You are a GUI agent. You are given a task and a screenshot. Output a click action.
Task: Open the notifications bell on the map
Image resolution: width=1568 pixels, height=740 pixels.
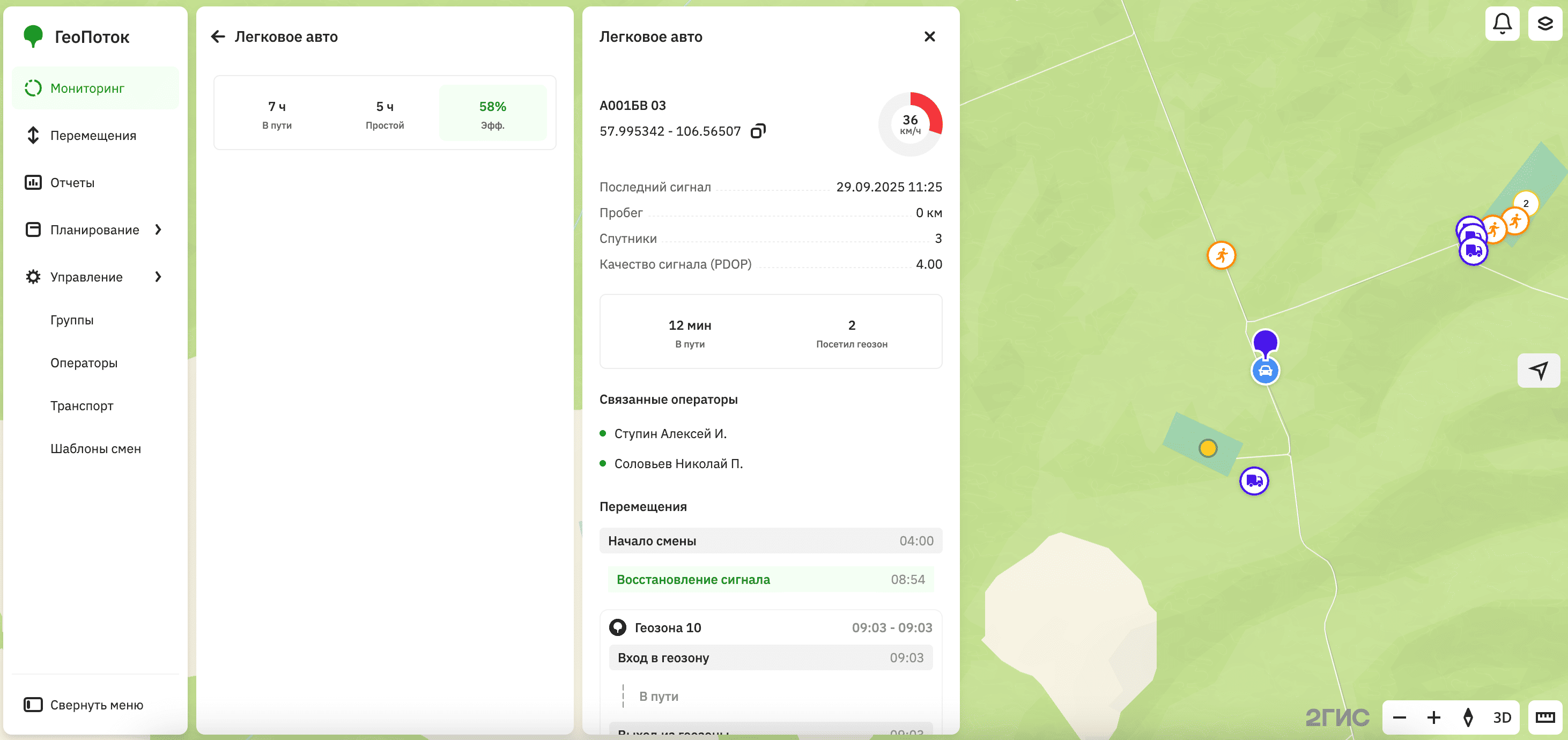coord(1502,24)
